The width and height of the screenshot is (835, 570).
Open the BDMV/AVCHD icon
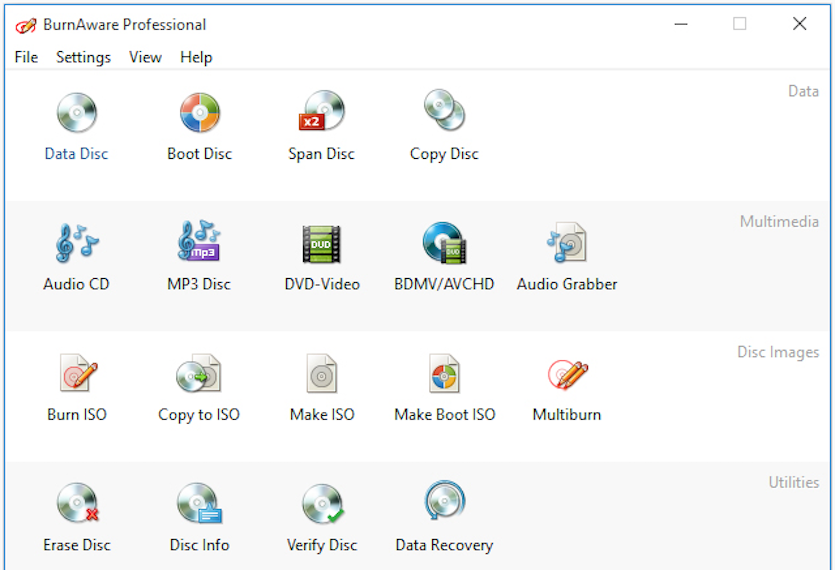[x=444, y=243]
